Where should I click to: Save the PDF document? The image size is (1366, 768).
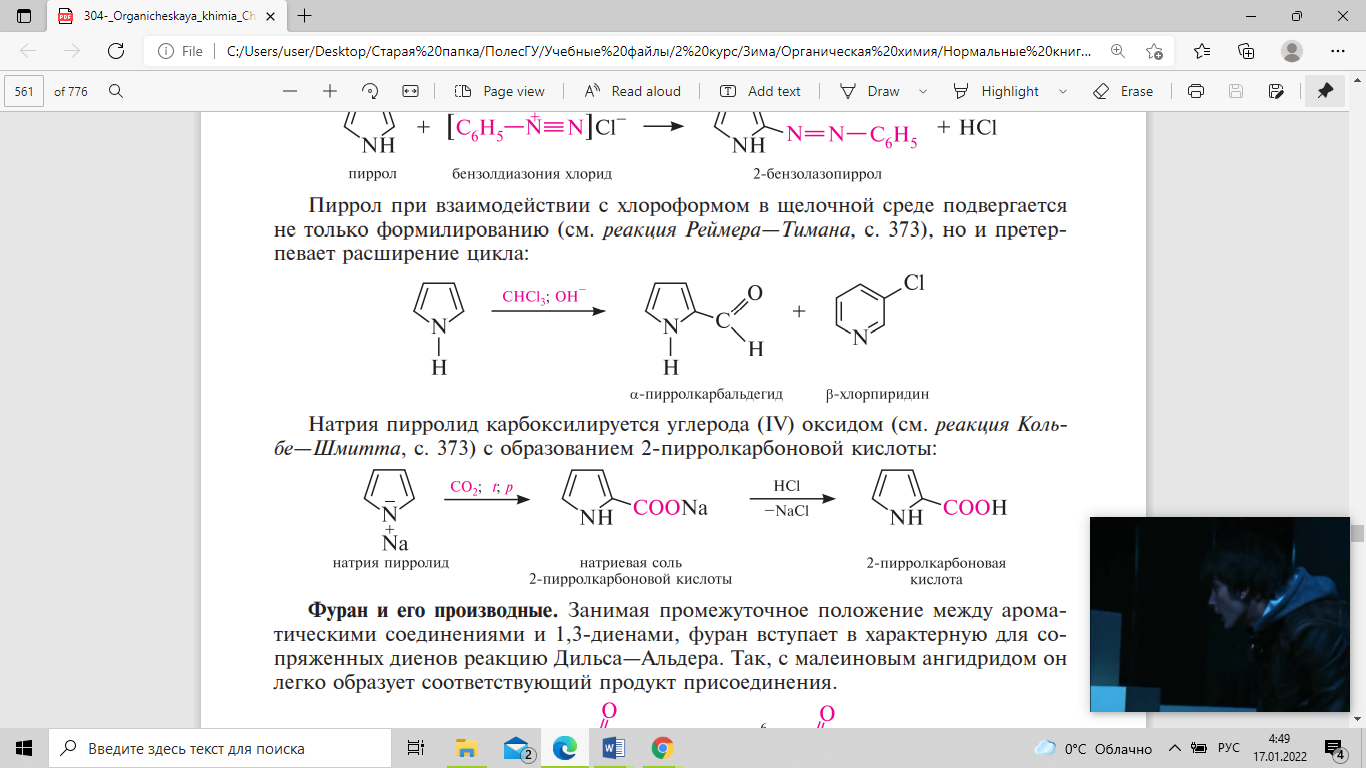[x=1236, y=91]
